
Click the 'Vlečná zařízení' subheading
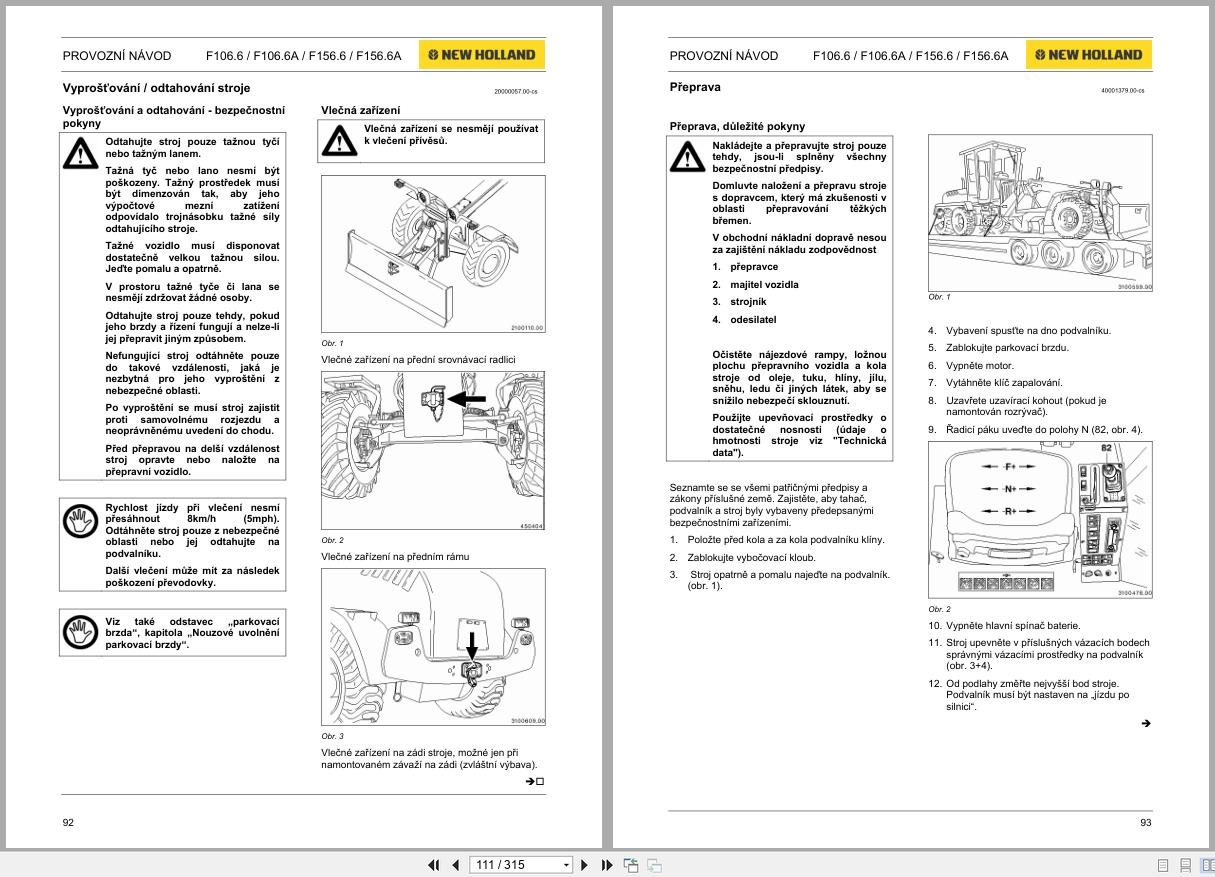360,110
